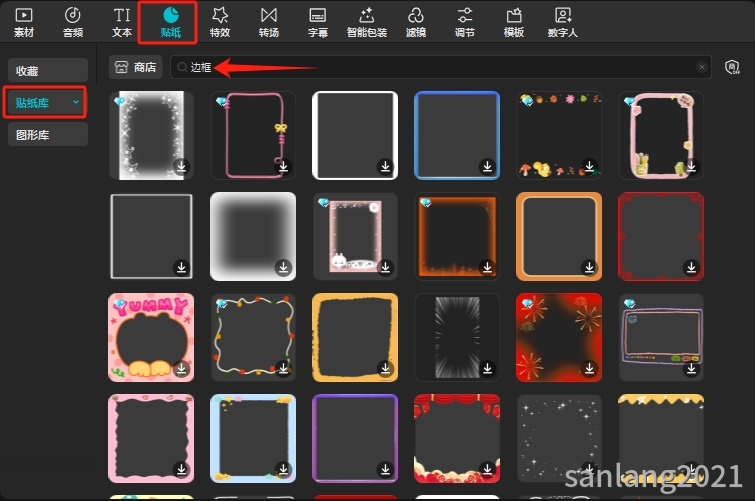Open the 素材 media panel
This screenshot has height=501, width=755.
pos(24,22)
